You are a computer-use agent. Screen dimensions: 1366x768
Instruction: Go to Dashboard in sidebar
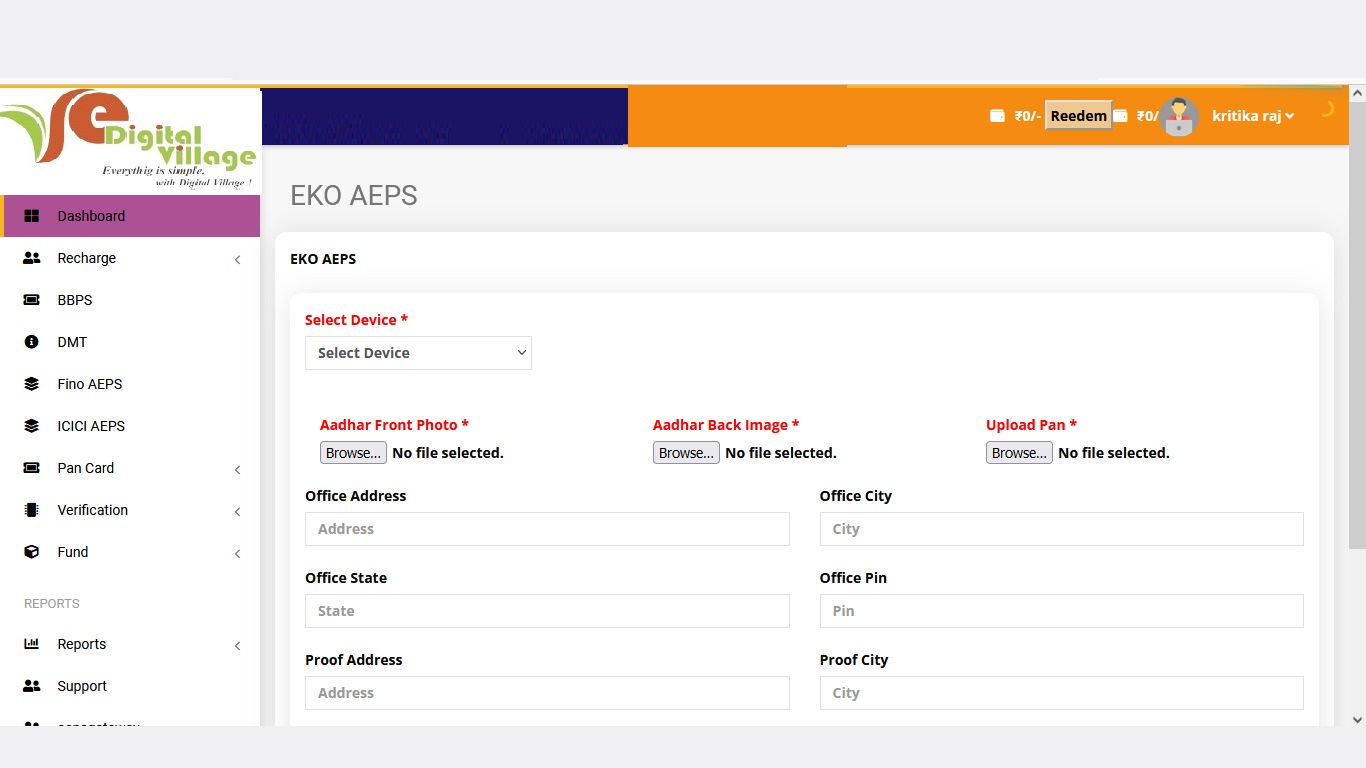130,216
